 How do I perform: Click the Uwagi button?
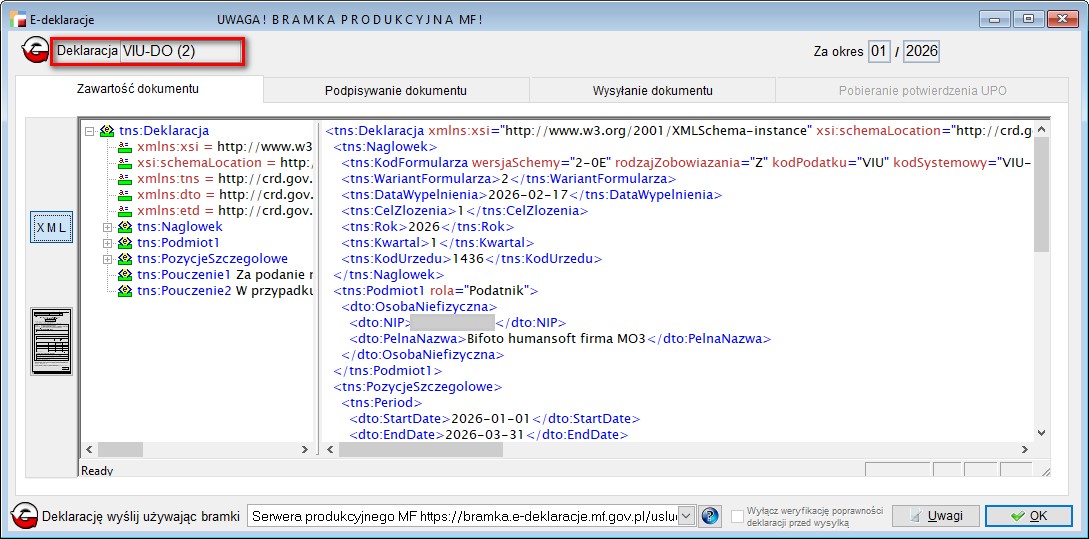tap(936, 516)
